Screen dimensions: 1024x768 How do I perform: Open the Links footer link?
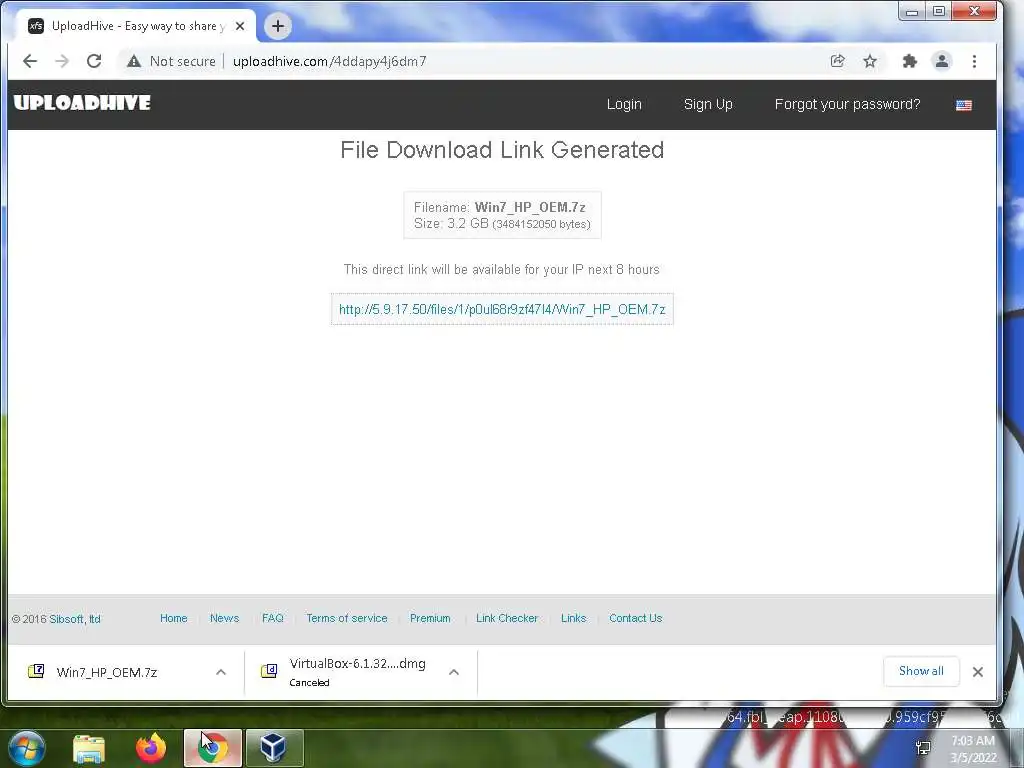(x=573, y=618)
